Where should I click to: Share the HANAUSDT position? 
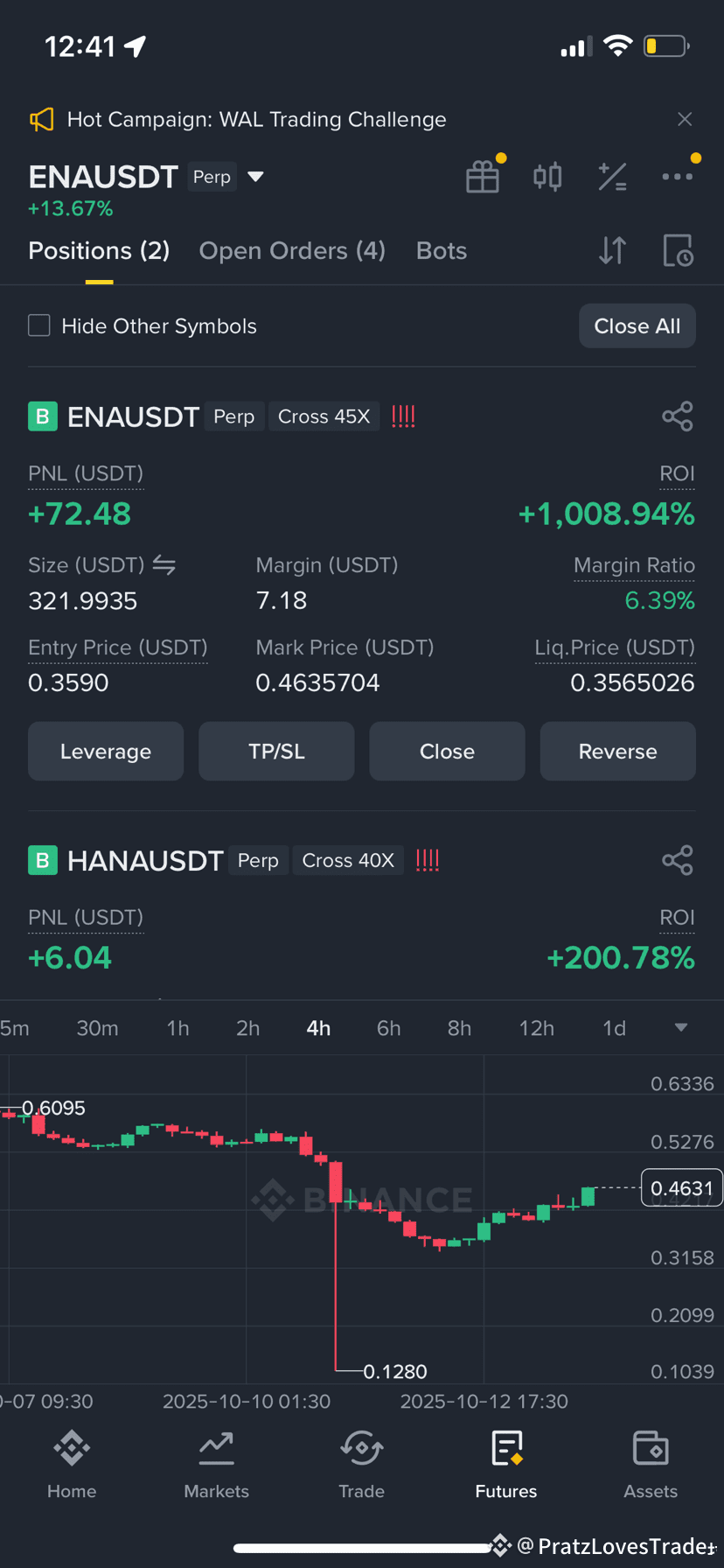(x=678, y=860)
